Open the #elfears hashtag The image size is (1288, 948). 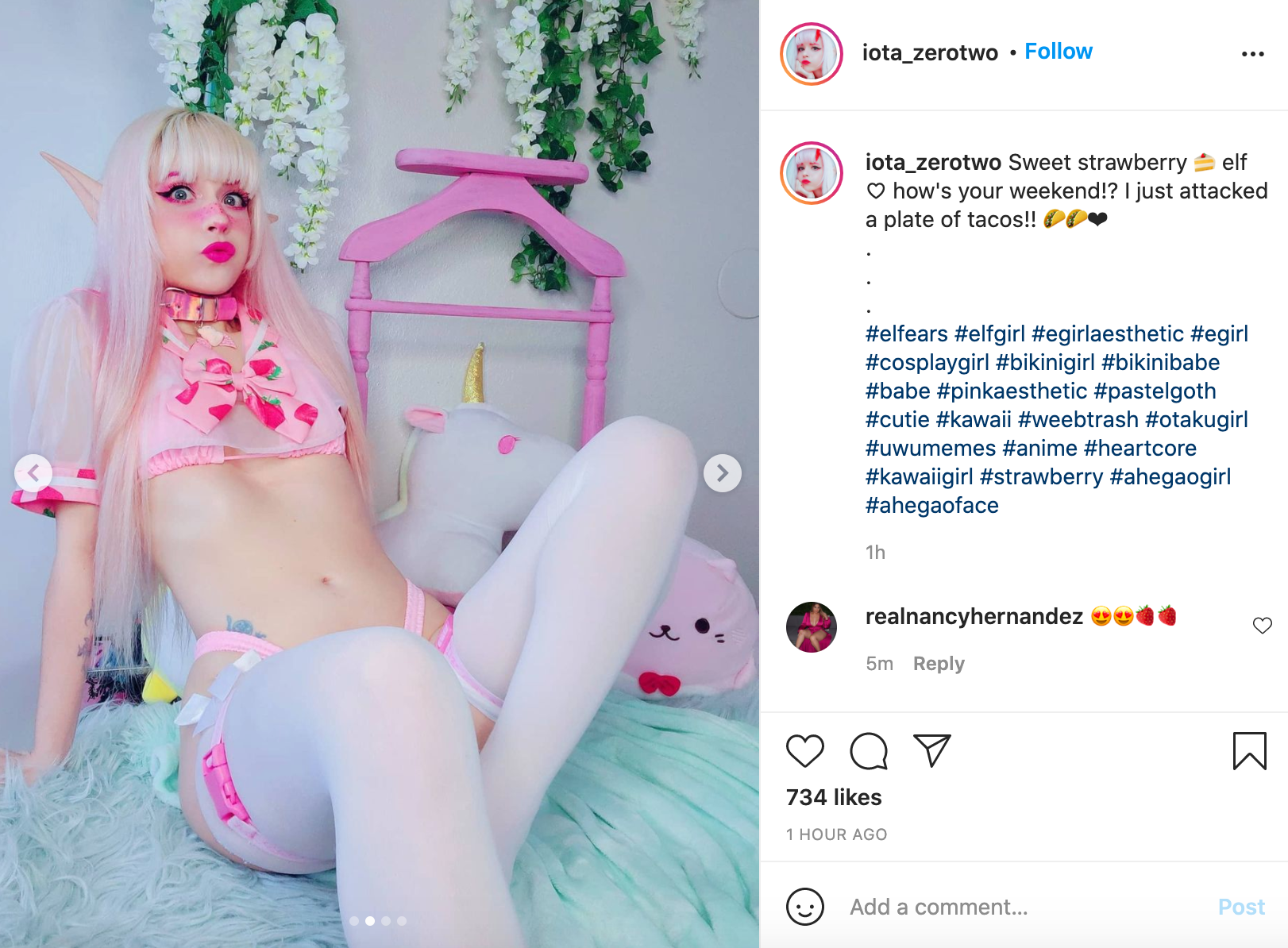click(x=906, y=333)
